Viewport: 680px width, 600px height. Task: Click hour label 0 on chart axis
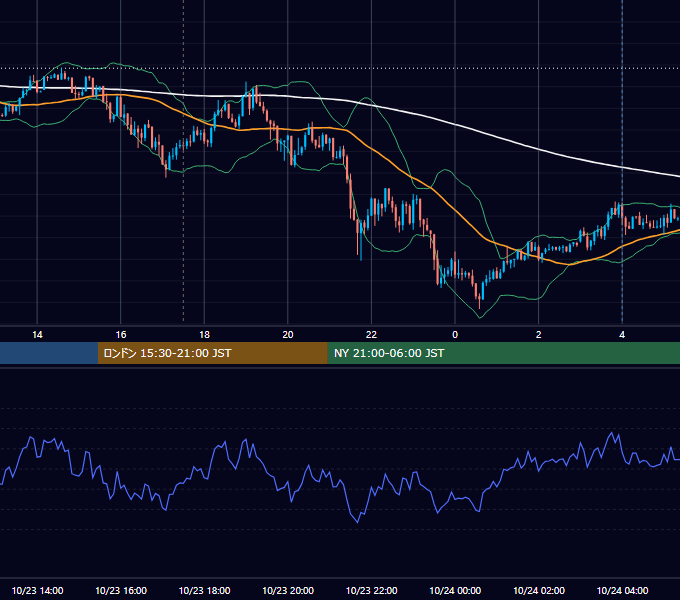tap(455, 335)
